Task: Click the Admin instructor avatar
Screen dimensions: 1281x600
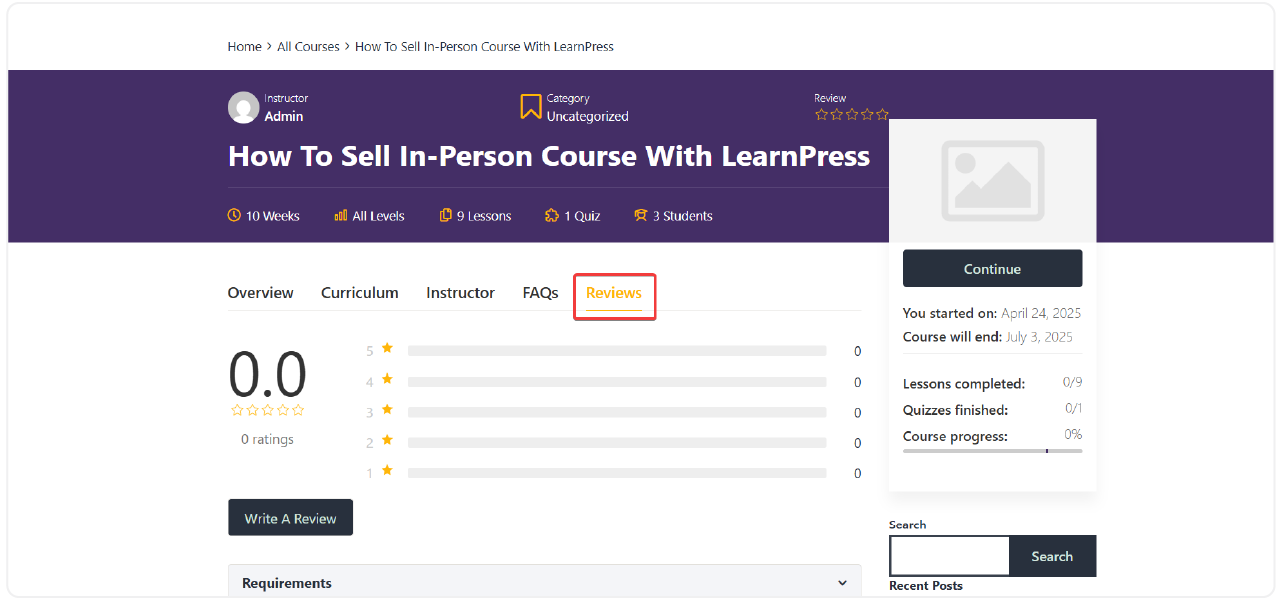Action: 243,107
